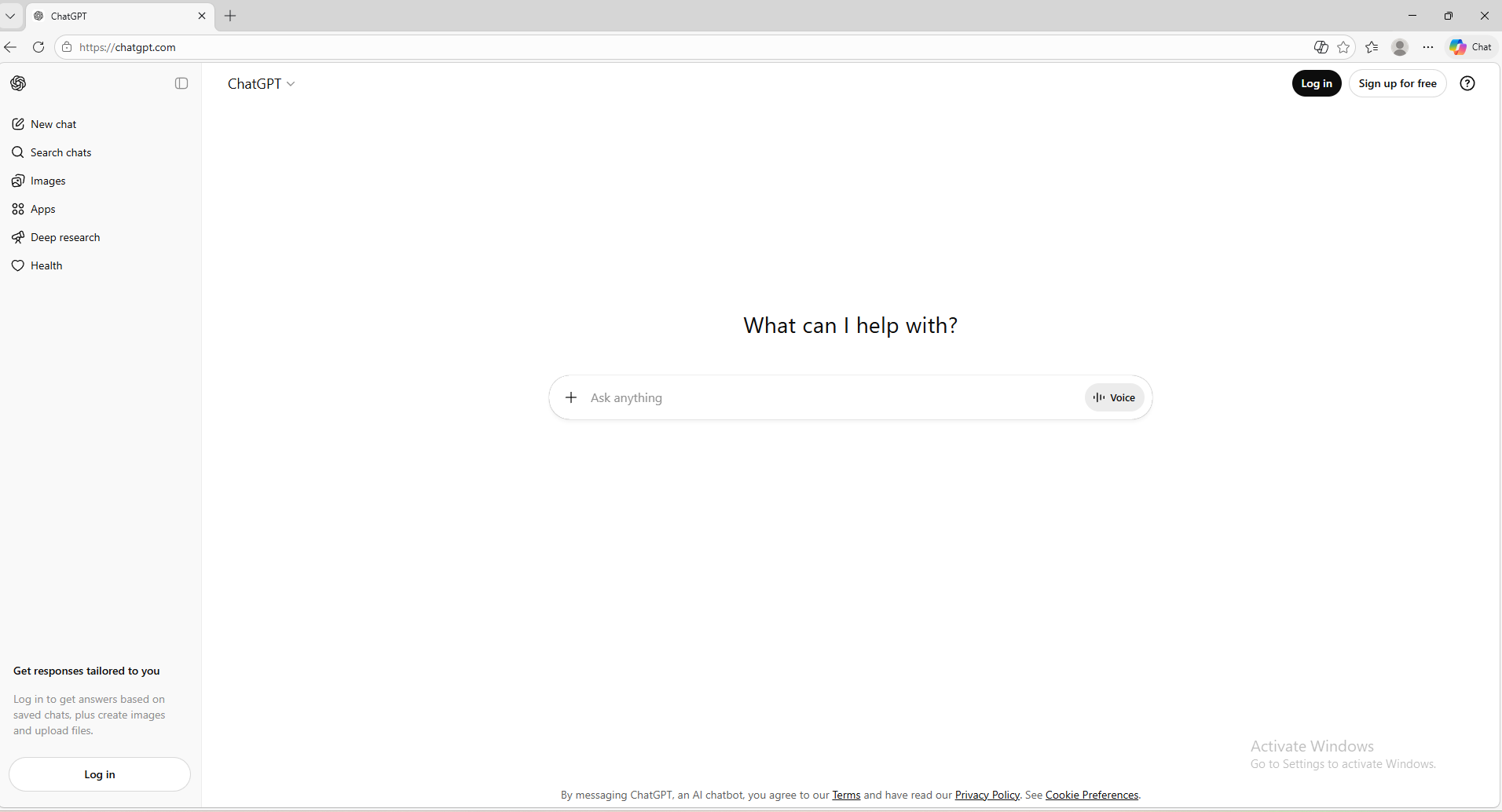Open the Apps section
The height and width of the screenshot is (812, 1502).
tap(42, 209)
